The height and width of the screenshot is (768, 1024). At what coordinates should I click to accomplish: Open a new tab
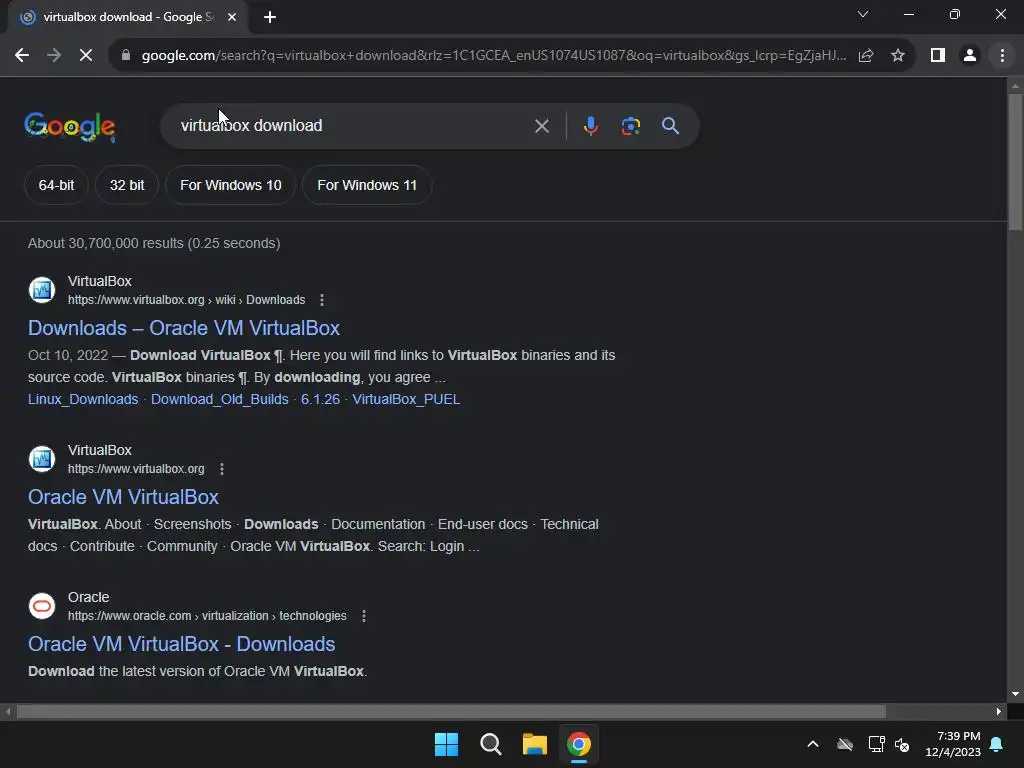click(270, 18)
